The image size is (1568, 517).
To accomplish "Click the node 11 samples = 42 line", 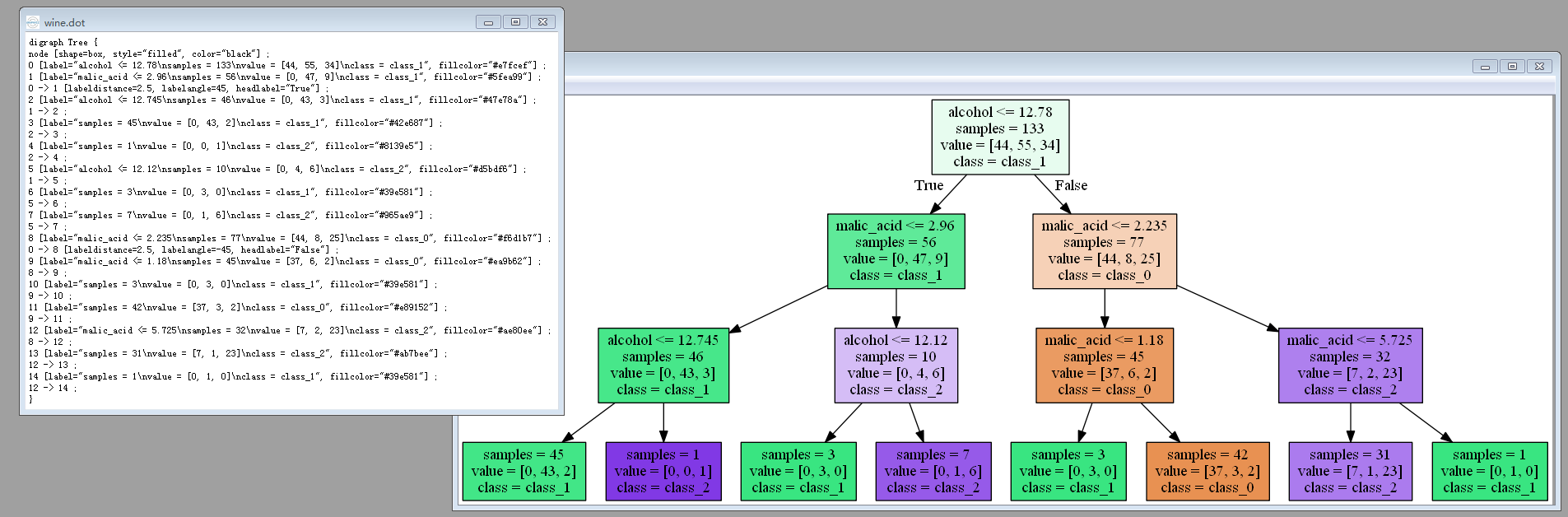I will point(238,307).
